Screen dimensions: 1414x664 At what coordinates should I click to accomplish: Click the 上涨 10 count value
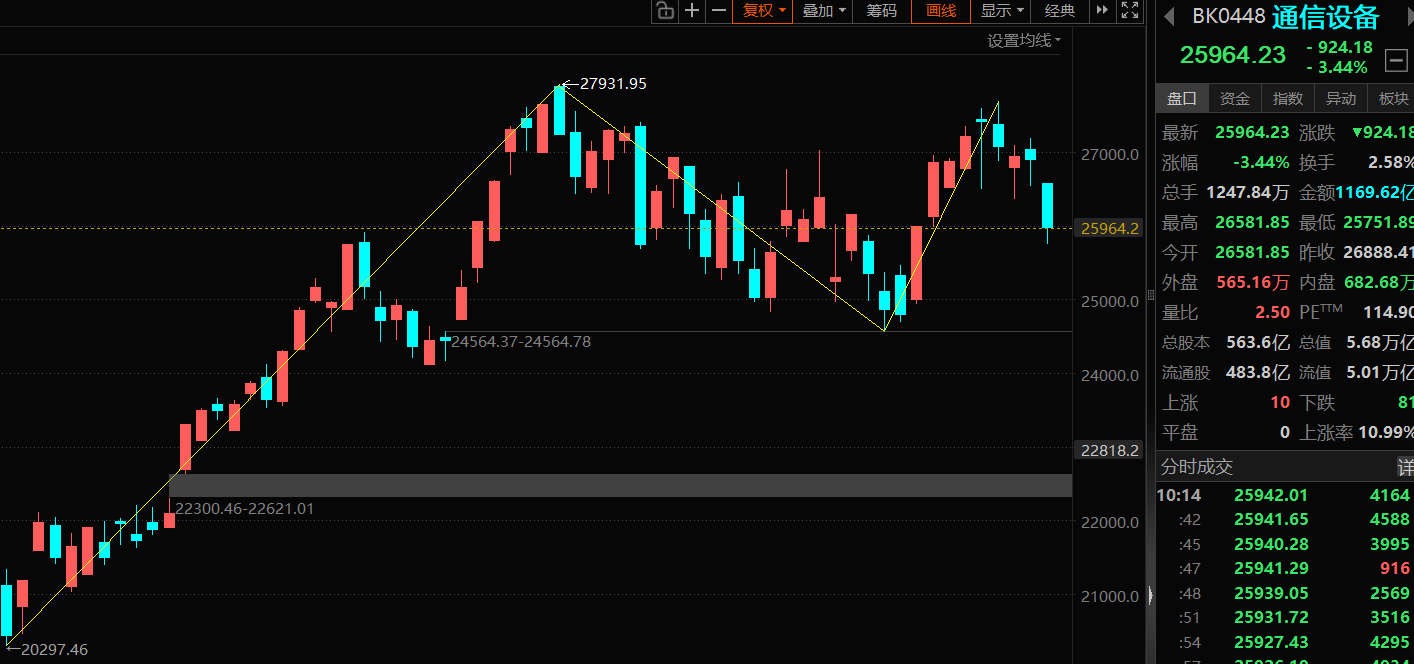pos(1280,402)
